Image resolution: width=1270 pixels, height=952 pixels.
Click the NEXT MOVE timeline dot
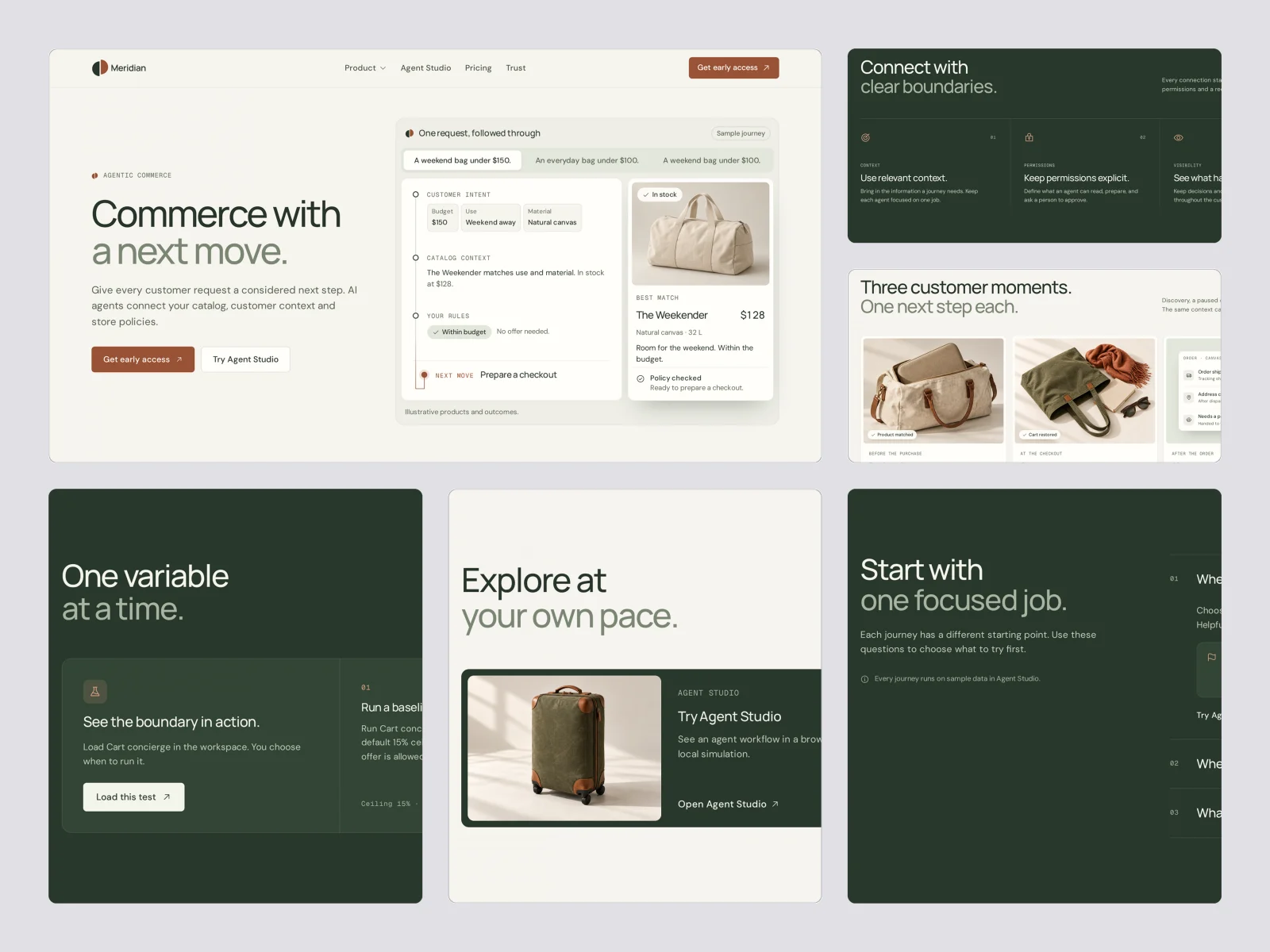coord(425,375)
